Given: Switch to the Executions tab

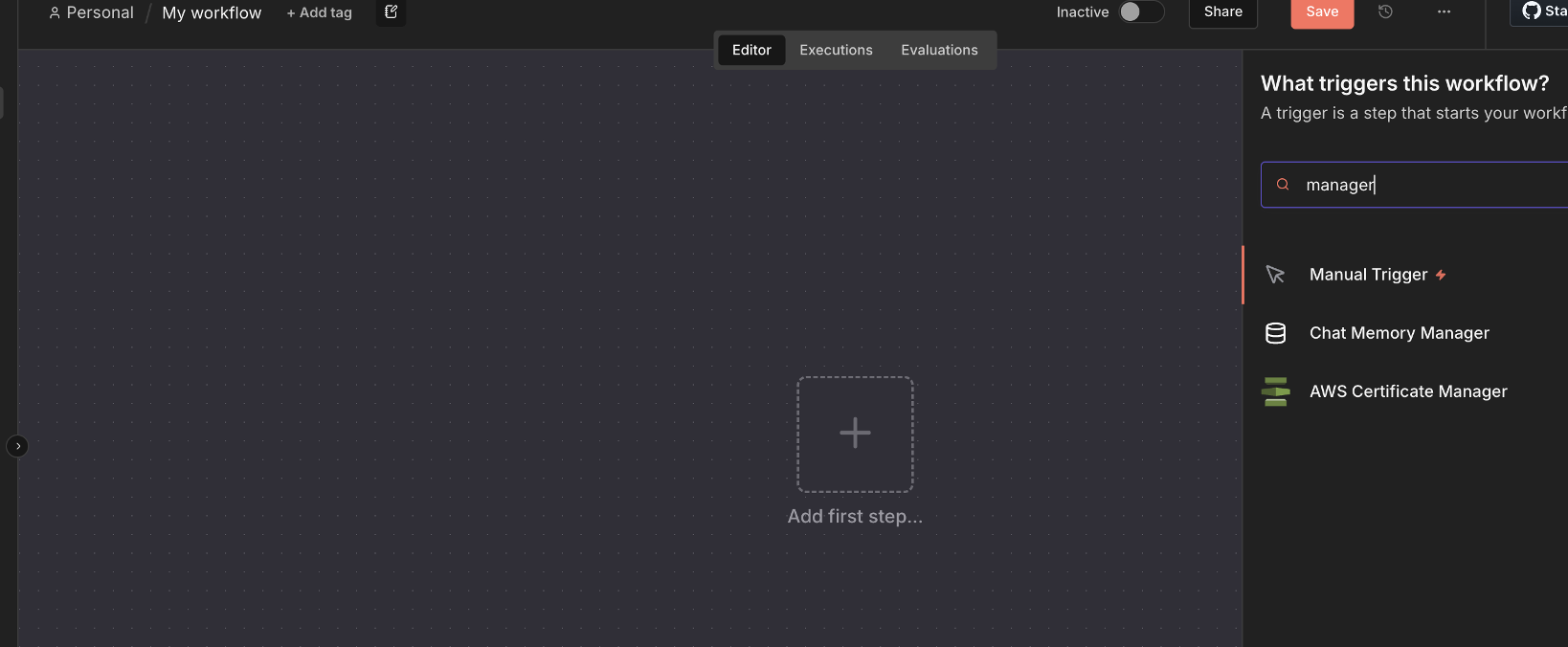Looking at the screenshot, I should [x=836, y=50].
